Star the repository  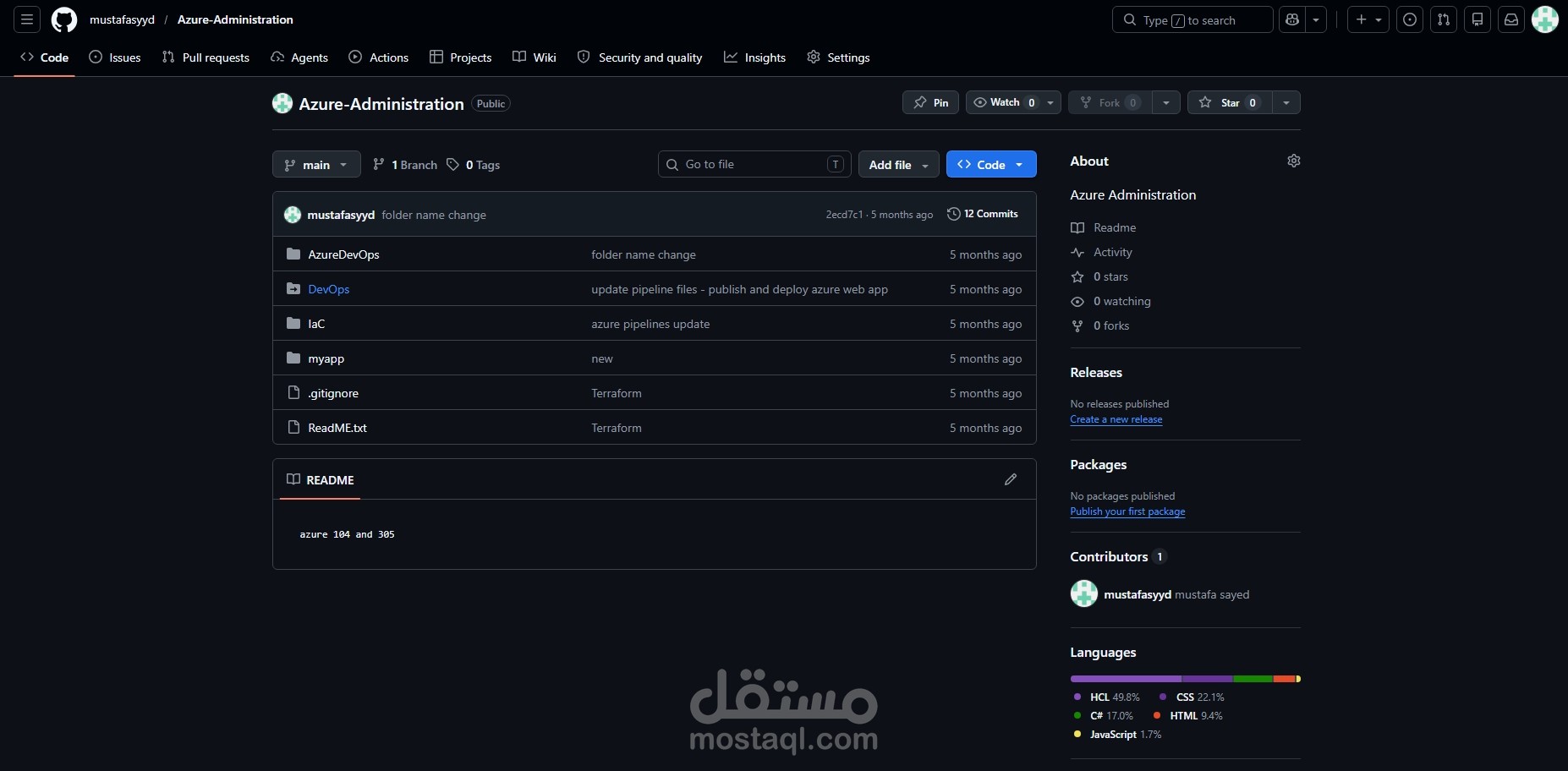[x=1229, y=102]
